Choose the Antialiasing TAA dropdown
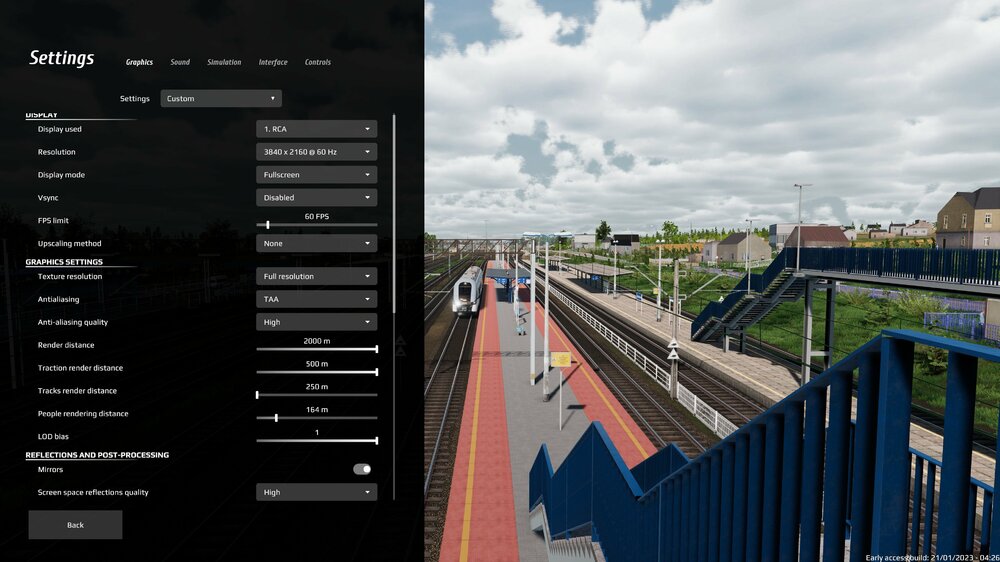The width and height of the screenshot is (1000, 562). tap(316, 299)
